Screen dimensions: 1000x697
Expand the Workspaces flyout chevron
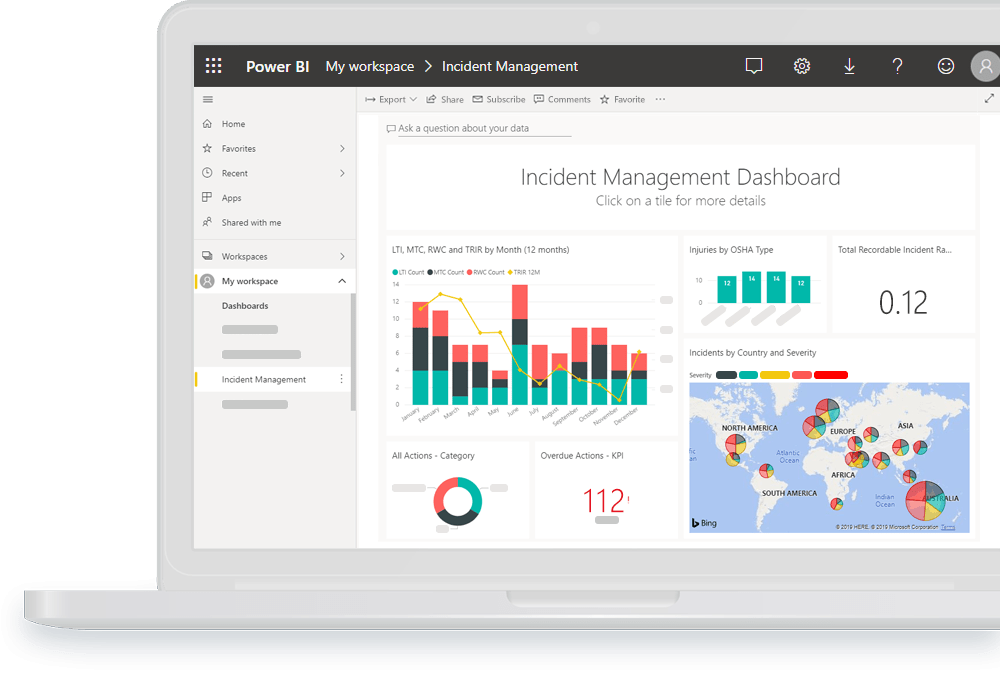click(x=342, y=256)
